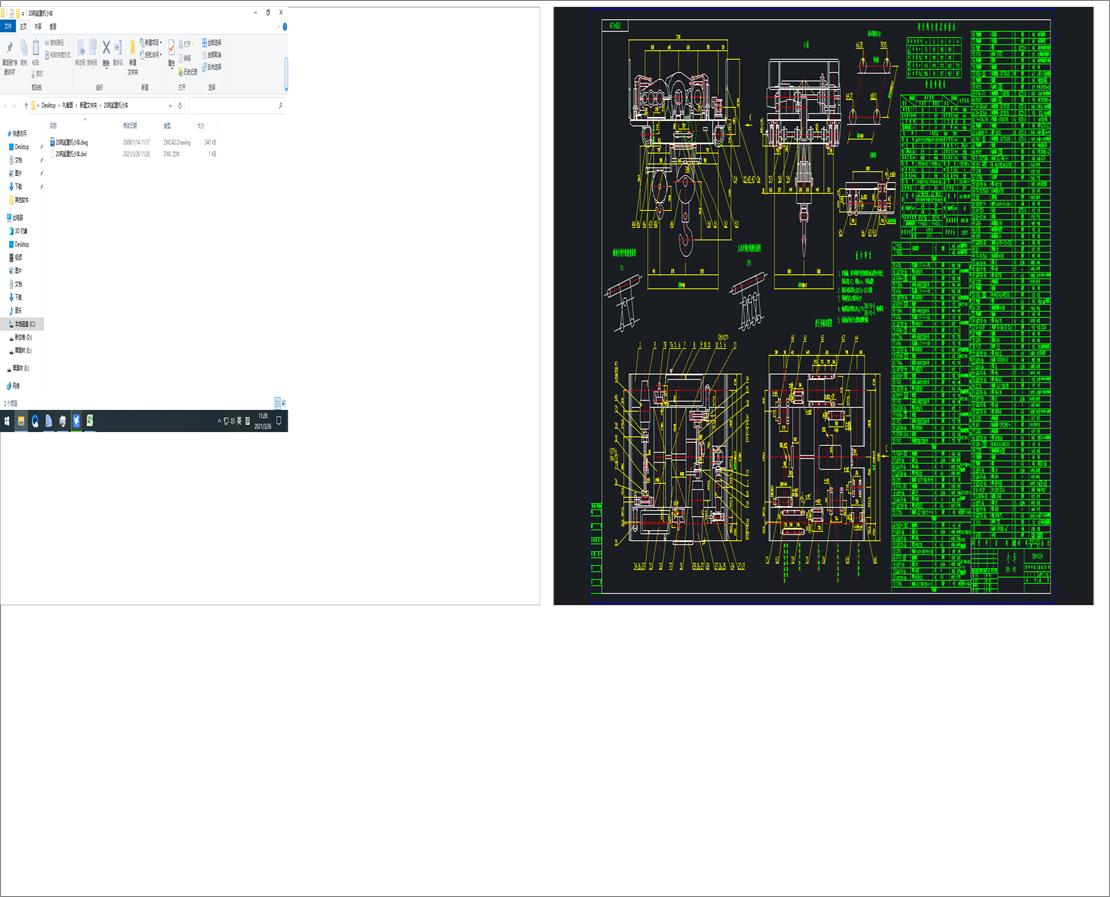Image resolution: width=1110 pixels, height=897 pixels.
Task: Select the .dwg ZWCAD Drawing file
Action: click(x=133, y=142)
